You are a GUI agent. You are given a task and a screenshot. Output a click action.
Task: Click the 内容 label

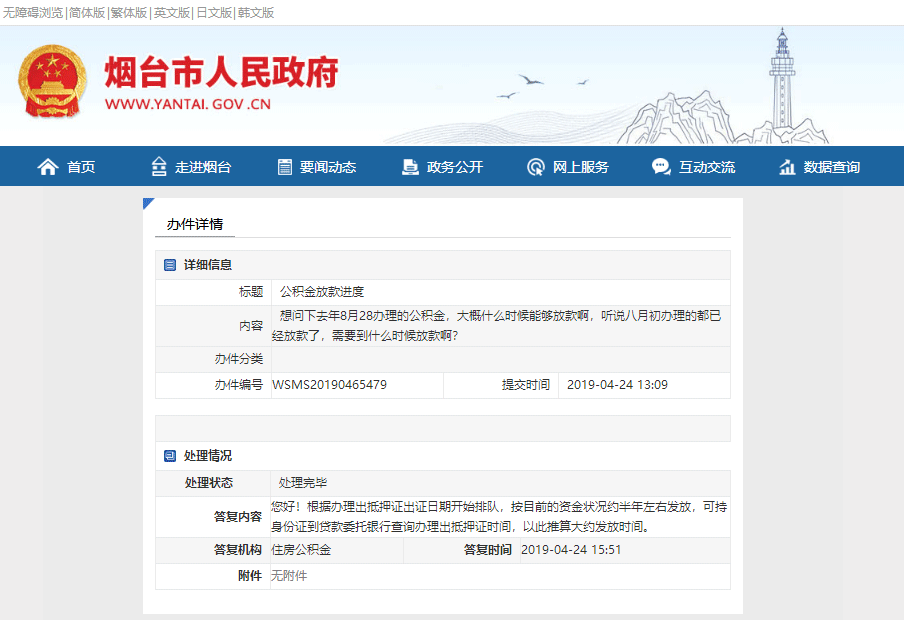(251, 326)
